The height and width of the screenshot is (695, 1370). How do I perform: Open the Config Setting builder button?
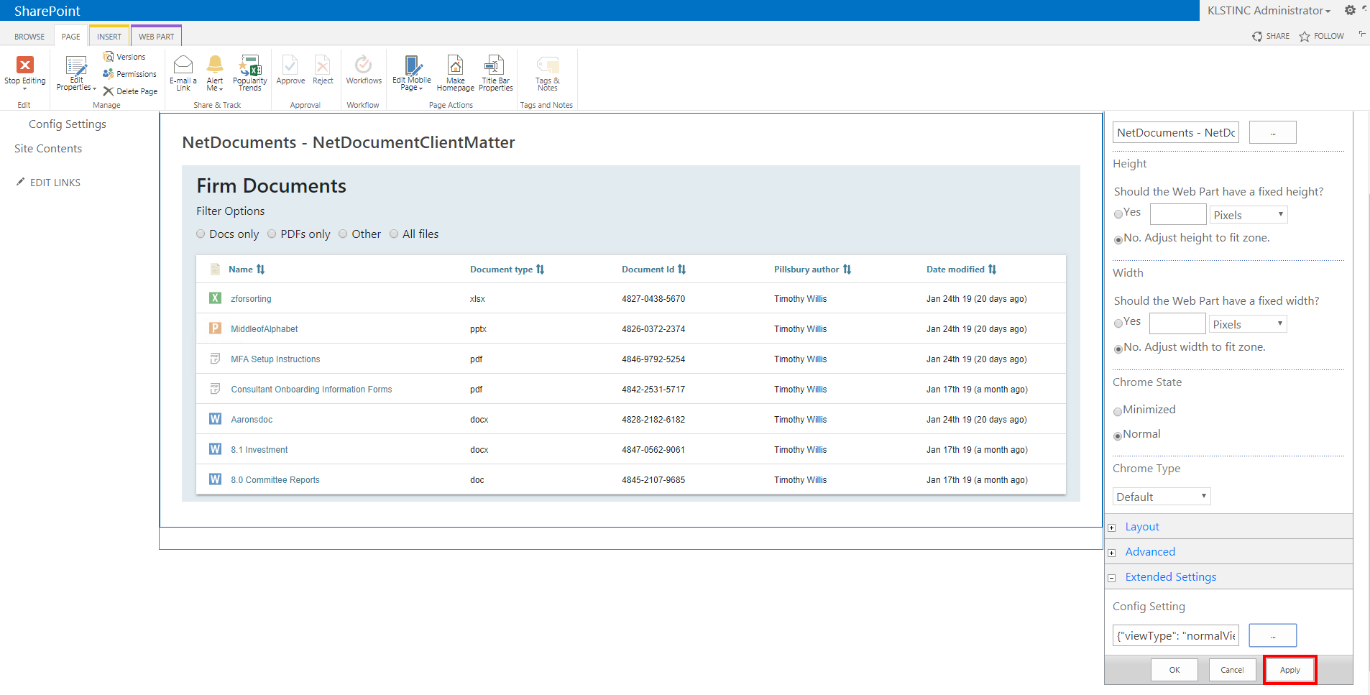[x=1273, y=635]
